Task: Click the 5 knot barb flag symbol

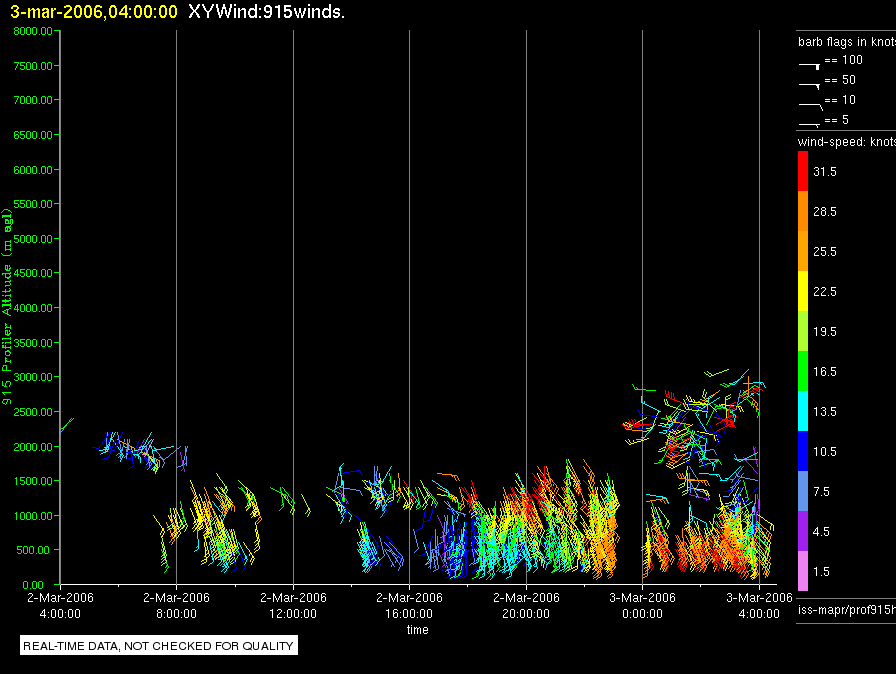Action: tap(810, 124)
